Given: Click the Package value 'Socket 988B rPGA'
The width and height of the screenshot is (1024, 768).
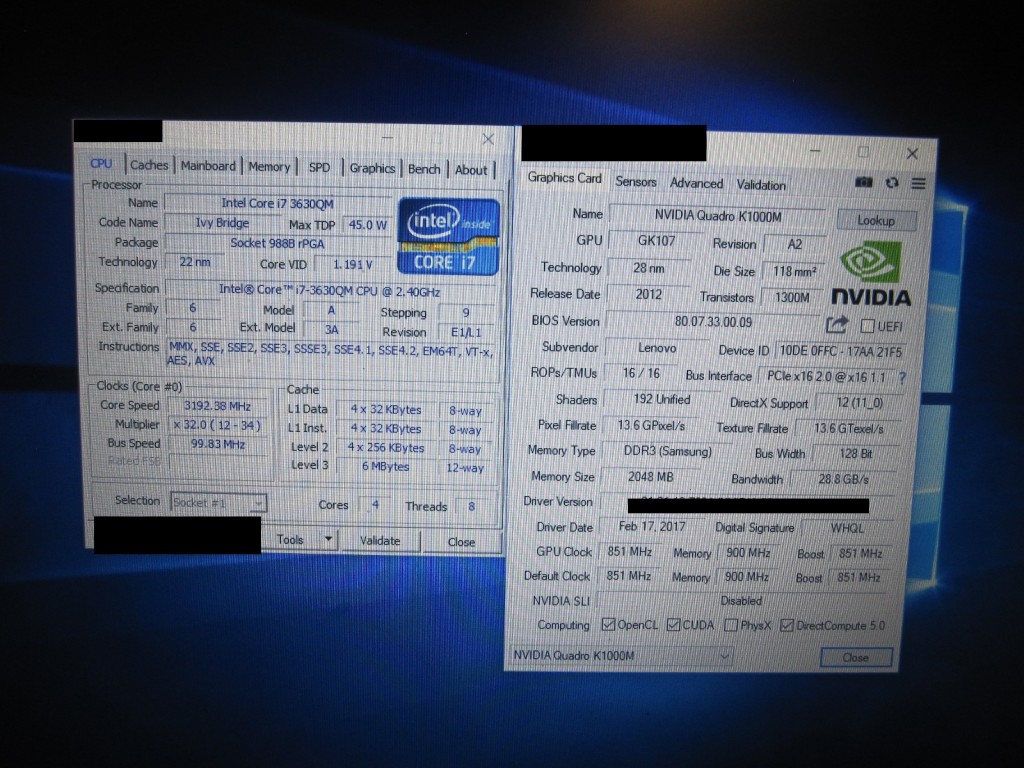Looking at the screenshot, I should tap(278, 243).
